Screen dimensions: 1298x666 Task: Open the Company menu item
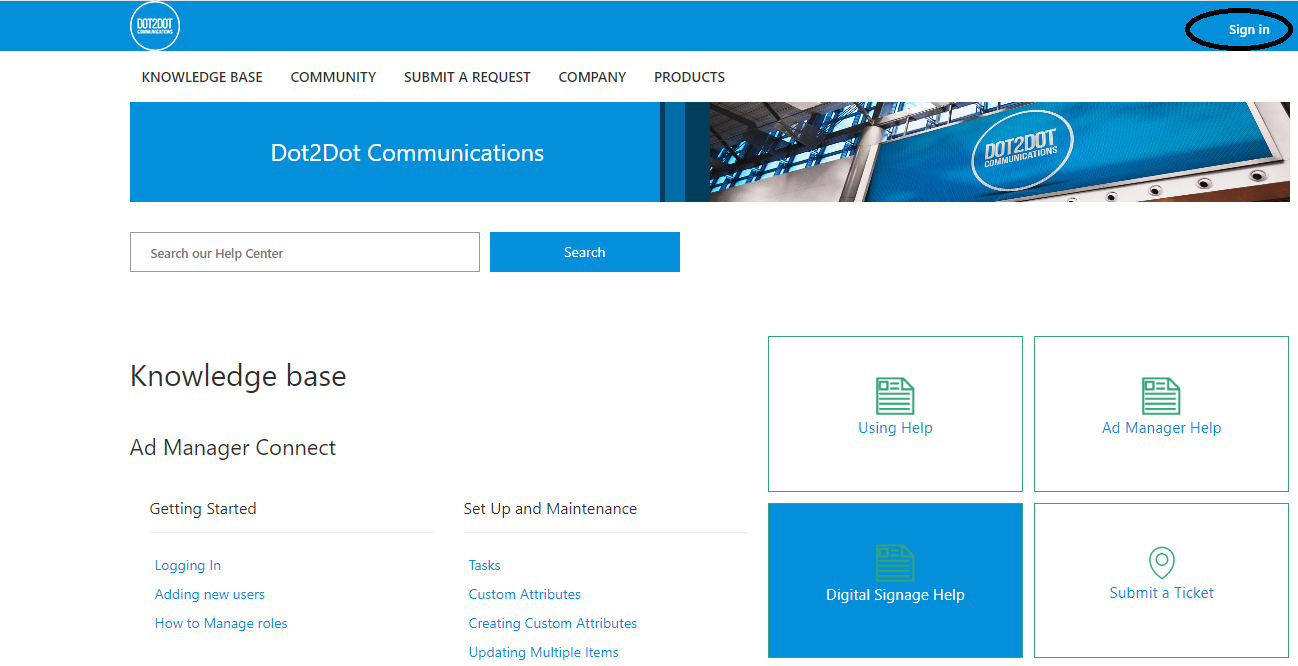(x=592, y=77)
